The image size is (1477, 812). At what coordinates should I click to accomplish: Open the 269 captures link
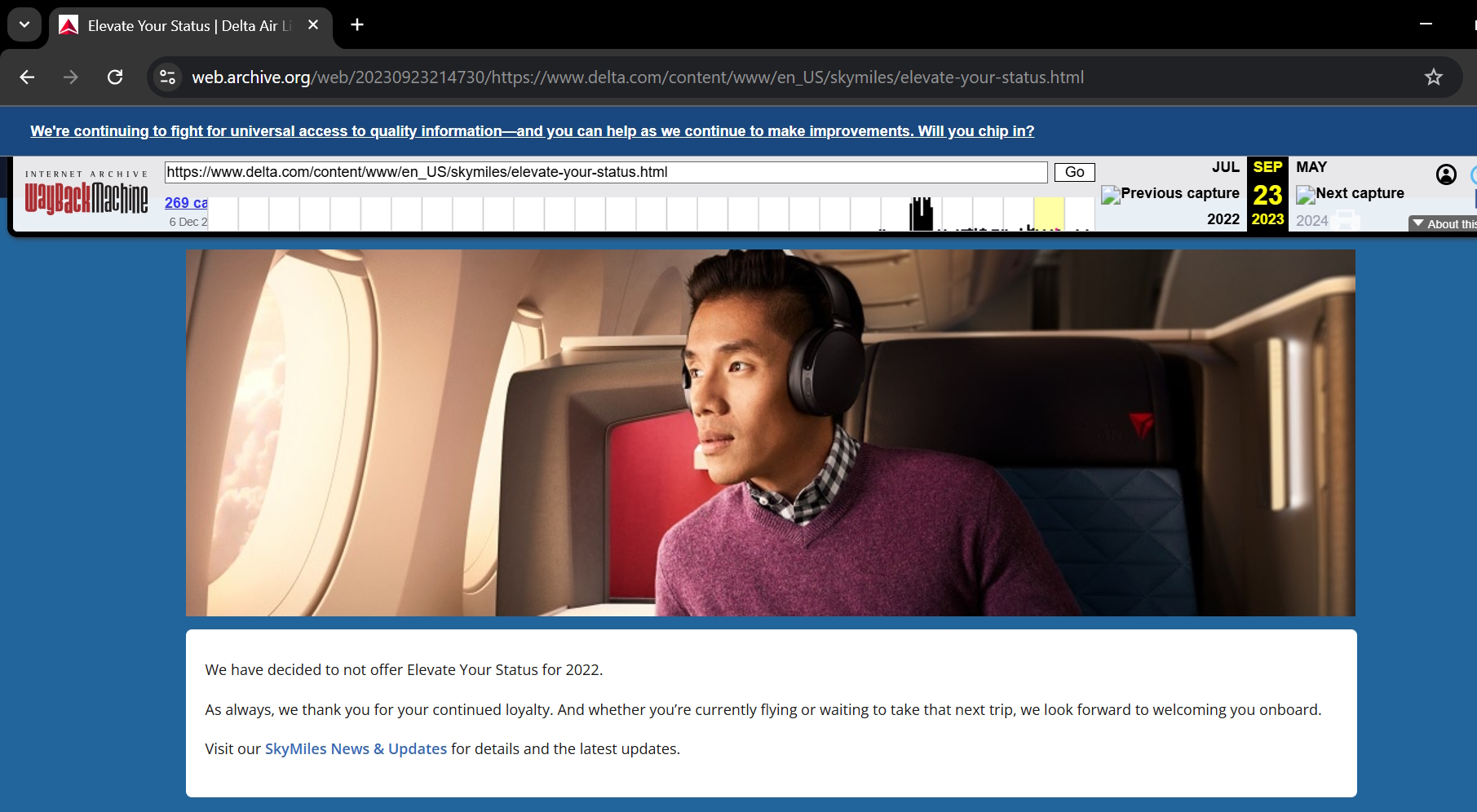tap(186, 203)
